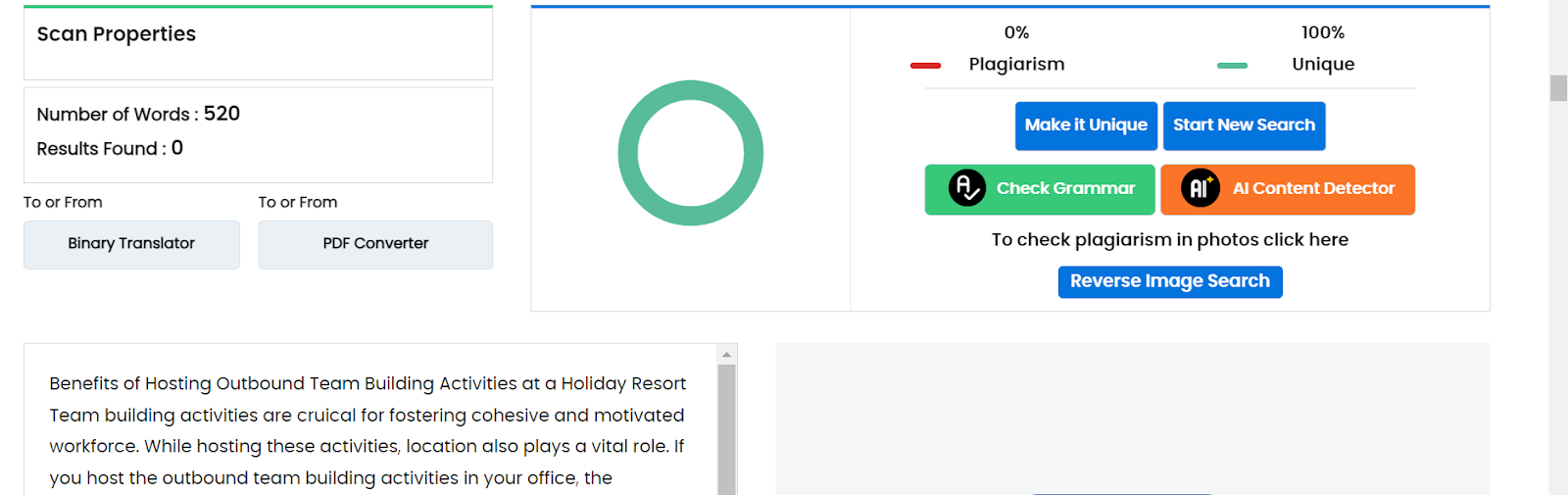Image resolution: width=1568 pixels, height=495 pixels.
Task: Click the Results Found 0 value
Action: [x=177, y=148]
